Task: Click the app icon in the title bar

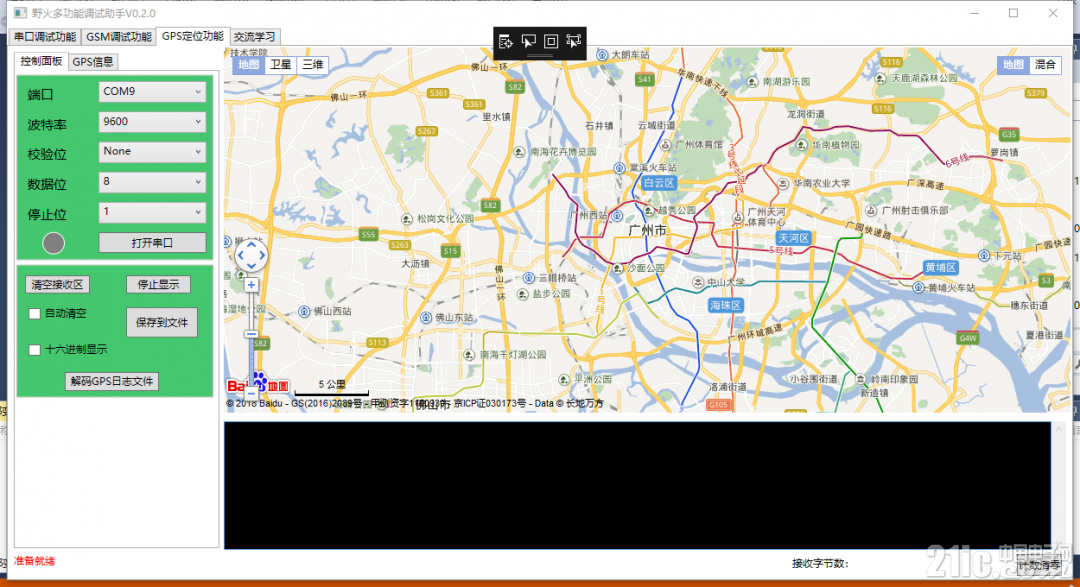Action: coord(20,13)
